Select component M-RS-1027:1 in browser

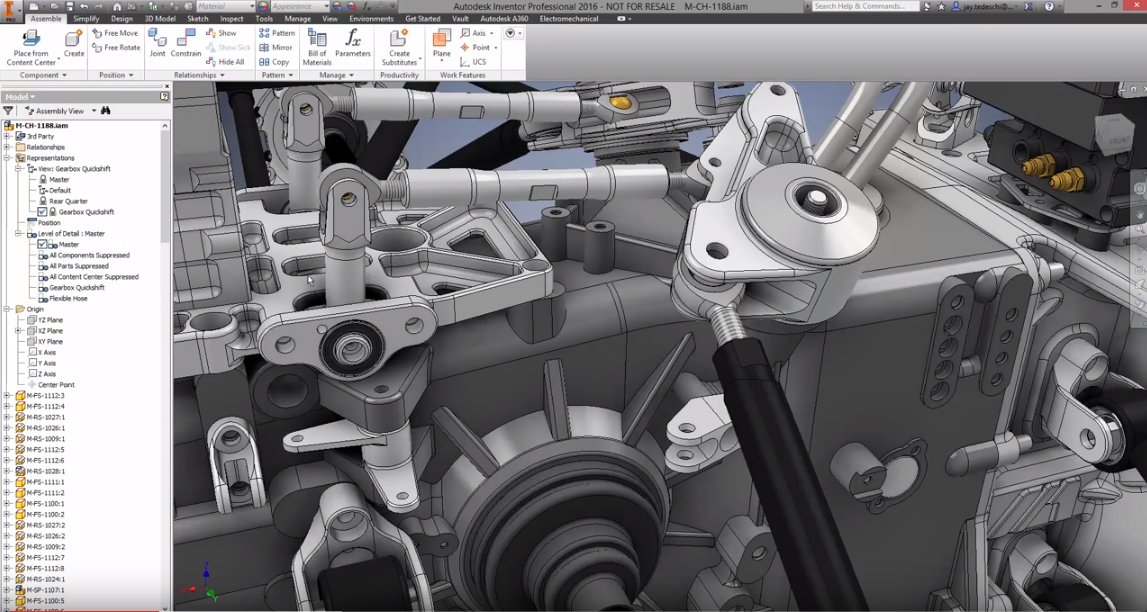click(x=45, y=418)
